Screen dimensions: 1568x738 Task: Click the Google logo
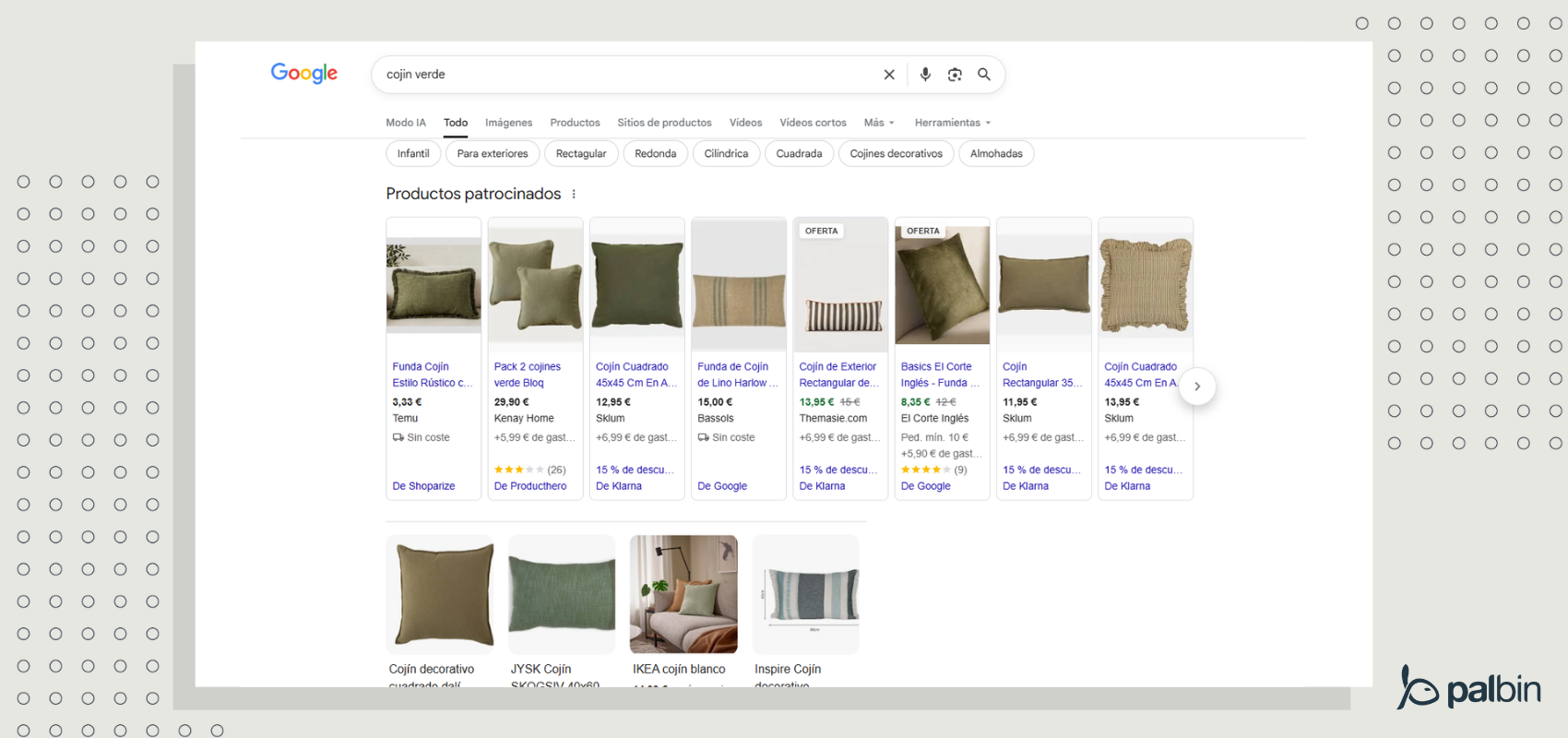[x=303, y=73]
